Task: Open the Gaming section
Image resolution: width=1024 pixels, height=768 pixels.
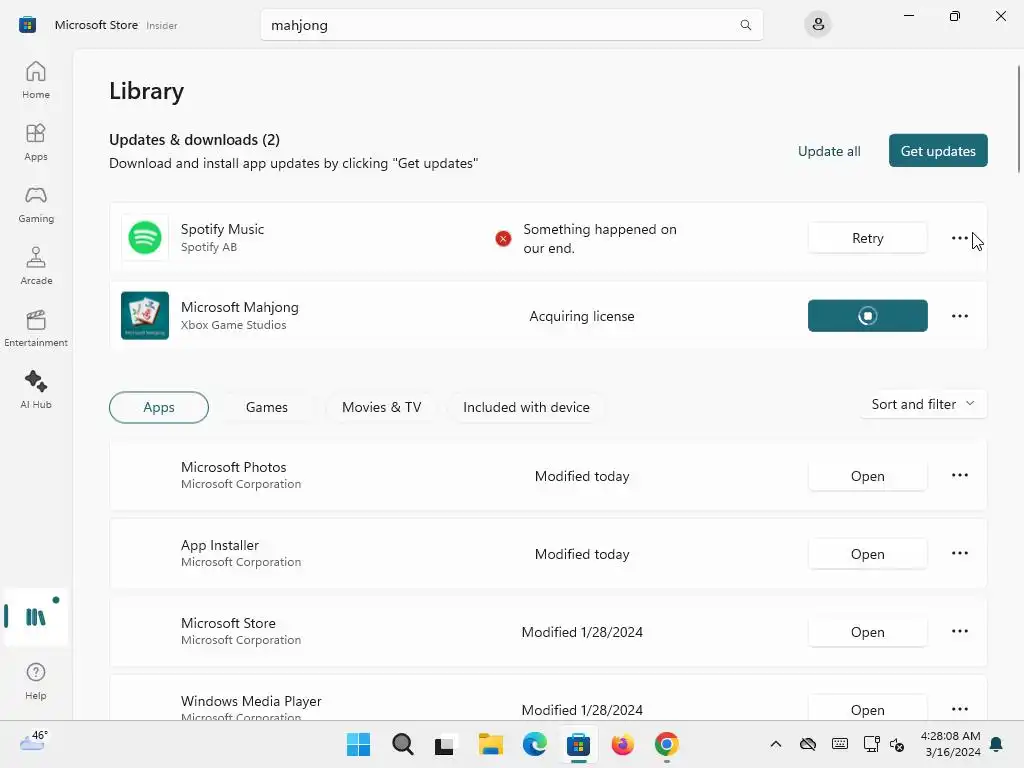Action: pyautogui.click(x=36, y=204)
